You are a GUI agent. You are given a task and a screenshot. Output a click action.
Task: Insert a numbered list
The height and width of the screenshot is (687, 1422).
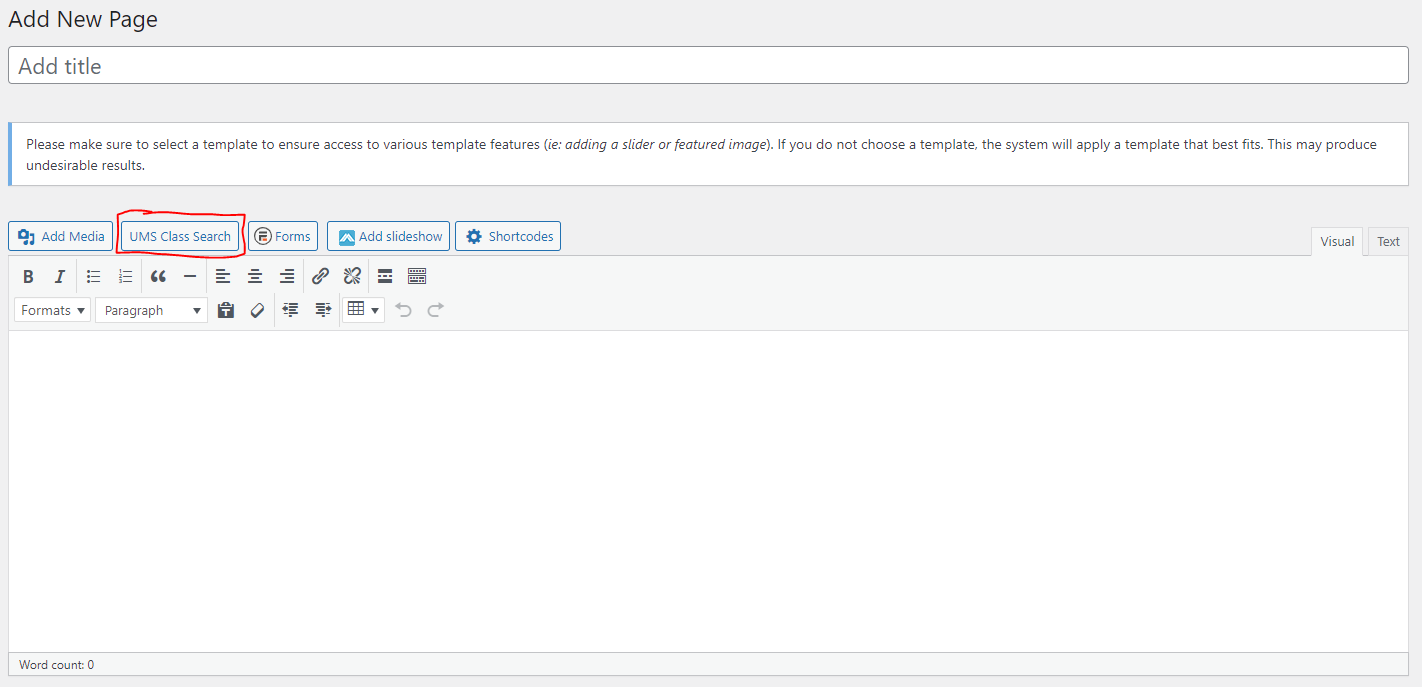pyautogui.click(x=125, y=277)
